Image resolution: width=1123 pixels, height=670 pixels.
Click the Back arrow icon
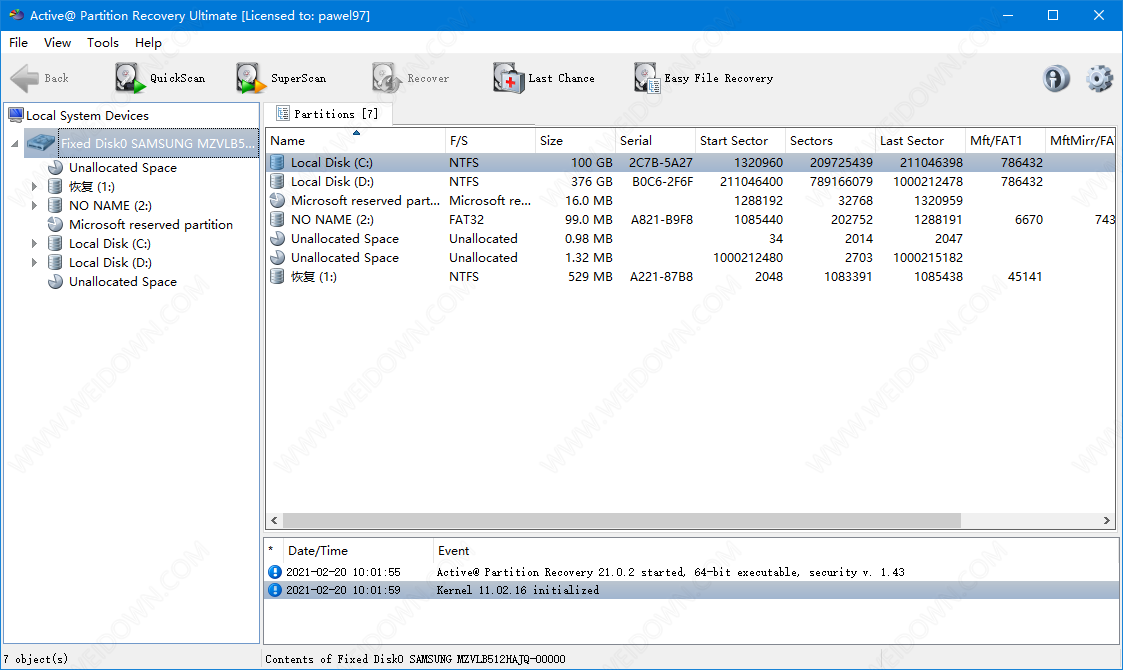click(25, 78)
